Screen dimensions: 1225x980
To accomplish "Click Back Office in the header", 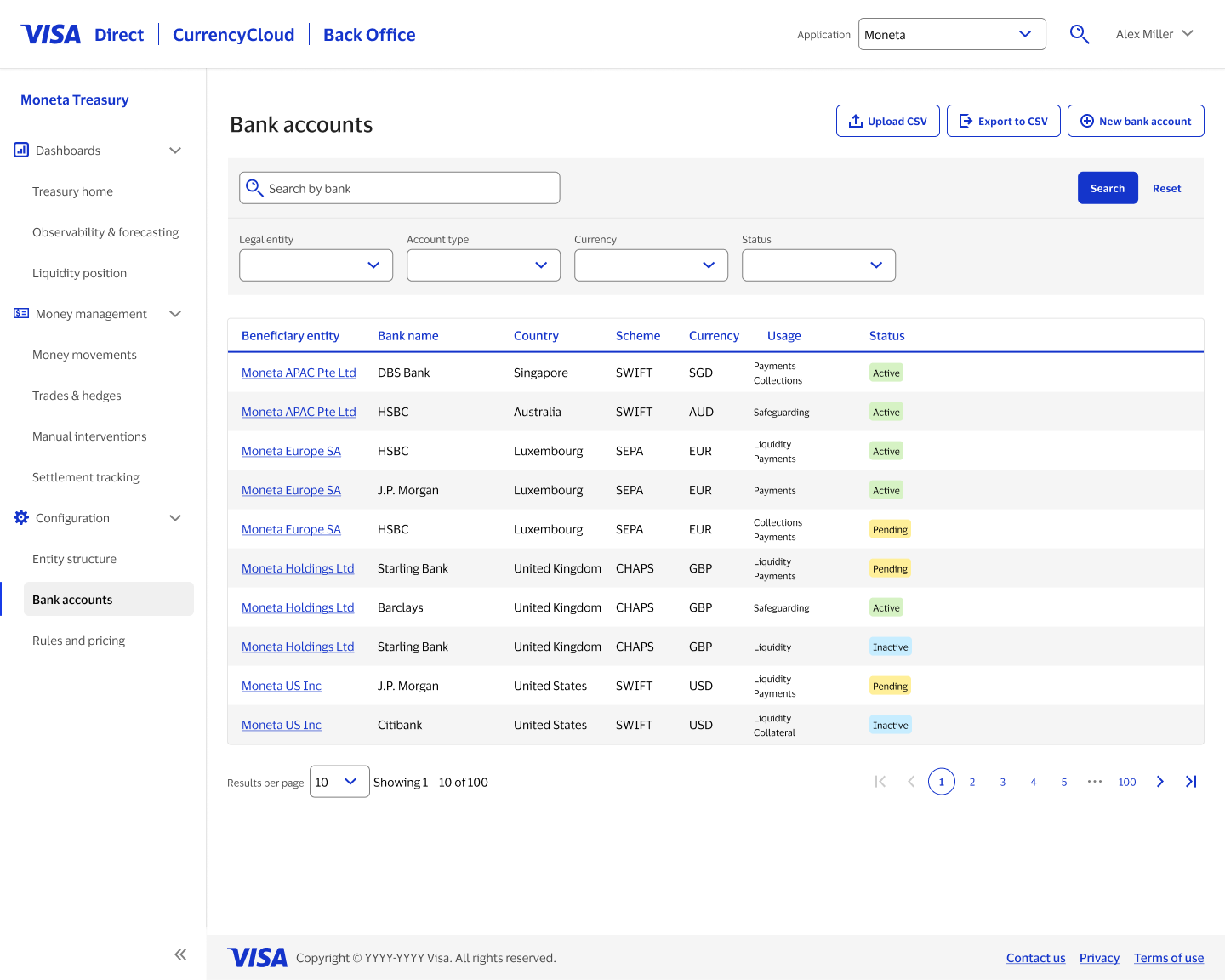I will pos(369,34).
